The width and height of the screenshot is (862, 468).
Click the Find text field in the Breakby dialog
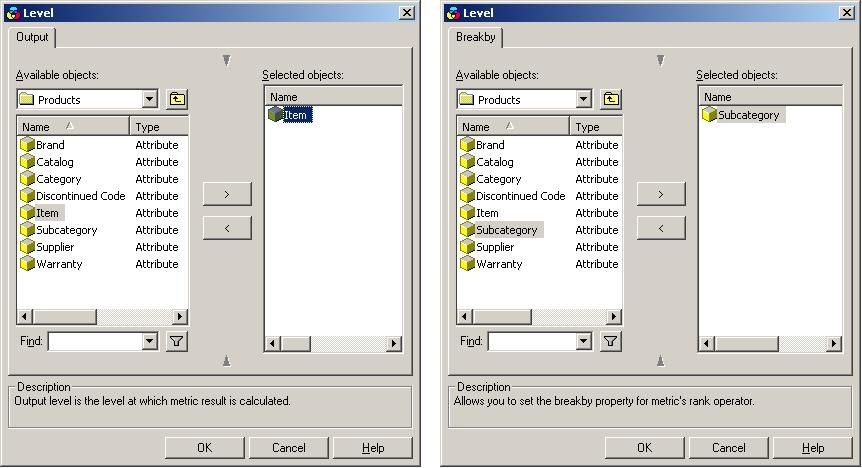(531, 341)
